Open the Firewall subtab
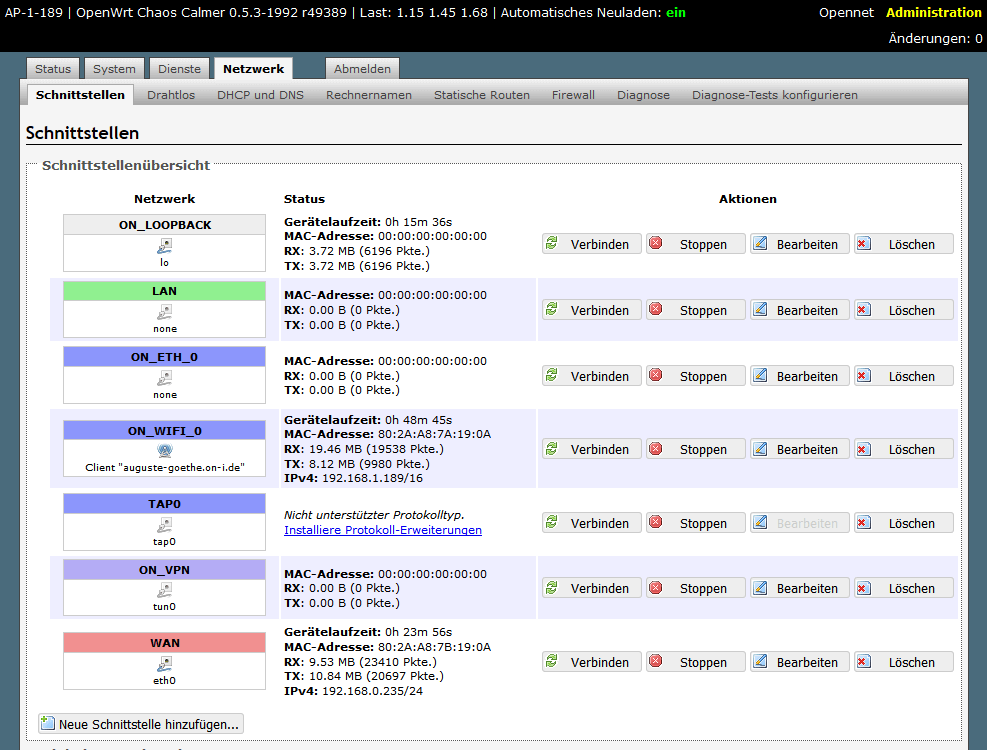 pyautogui.click(x=573, y=95)
